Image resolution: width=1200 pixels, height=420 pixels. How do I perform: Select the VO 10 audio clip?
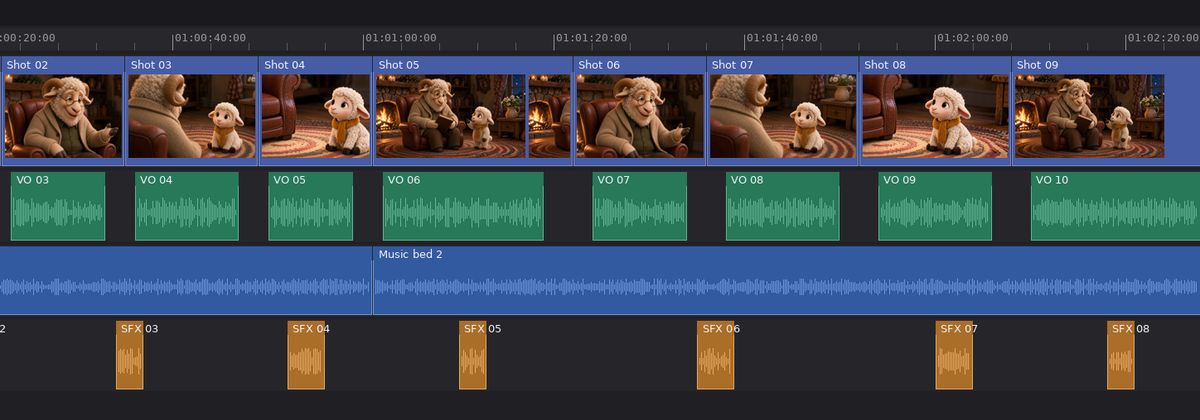coord(1115,206)
